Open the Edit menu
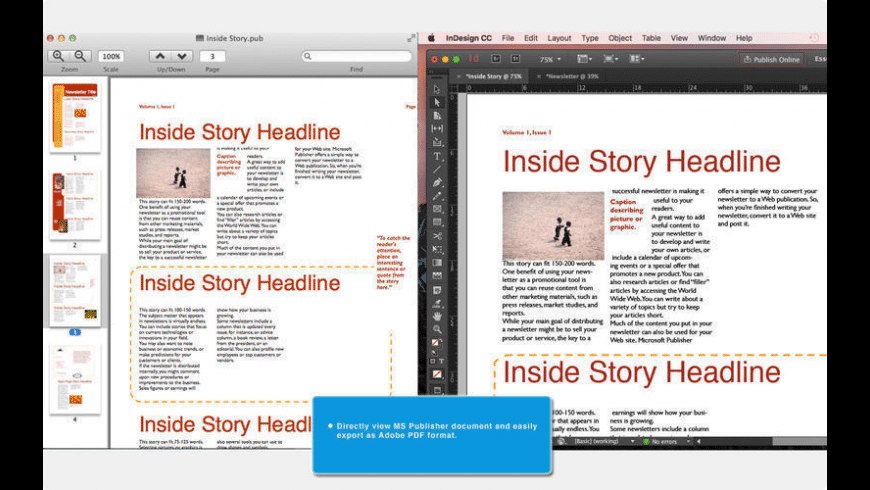The height and width of the screenshot is (490, 870). coord(531,38)
